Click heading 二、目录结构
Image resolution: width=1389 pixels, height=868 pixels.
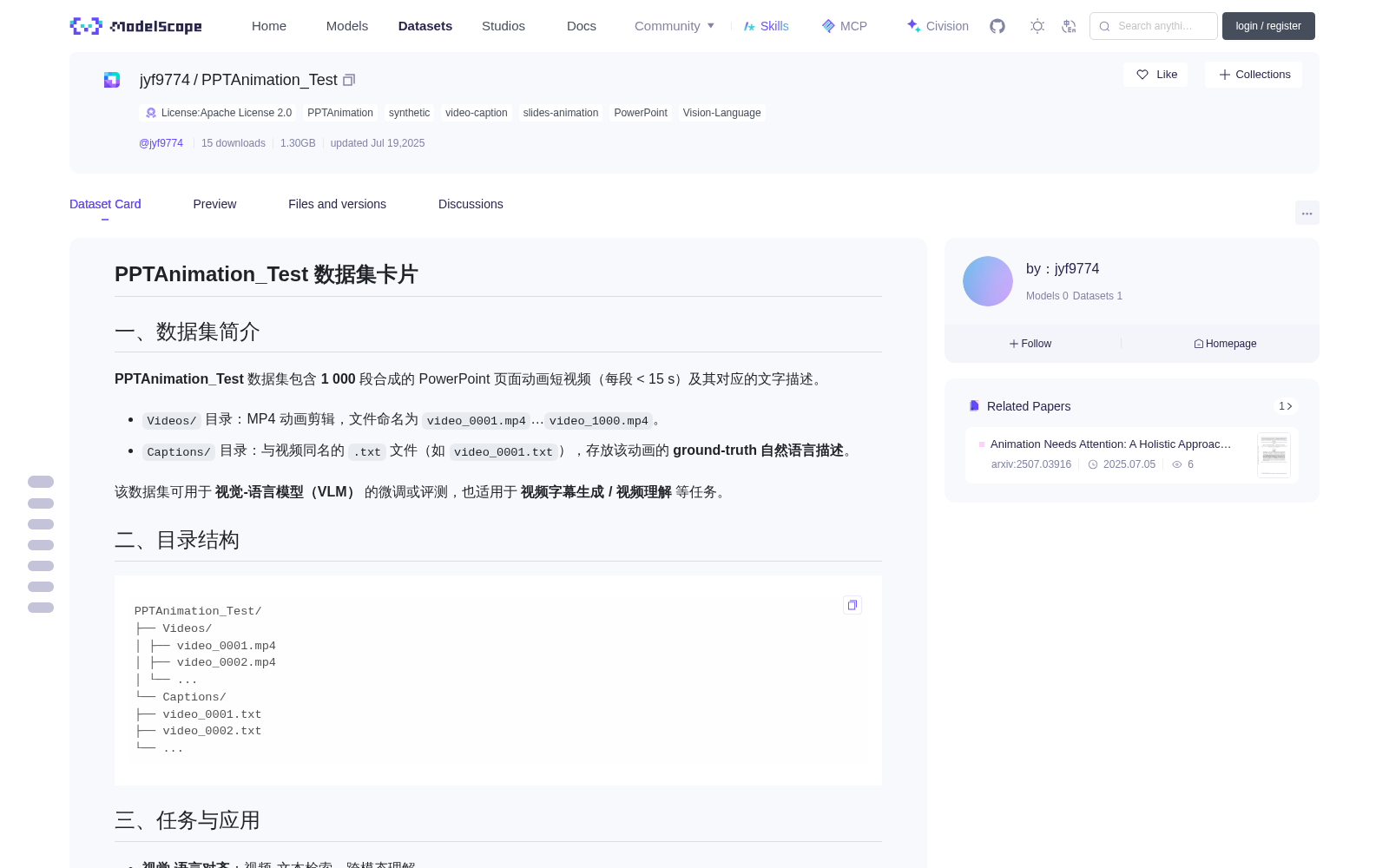coord(177,540)
